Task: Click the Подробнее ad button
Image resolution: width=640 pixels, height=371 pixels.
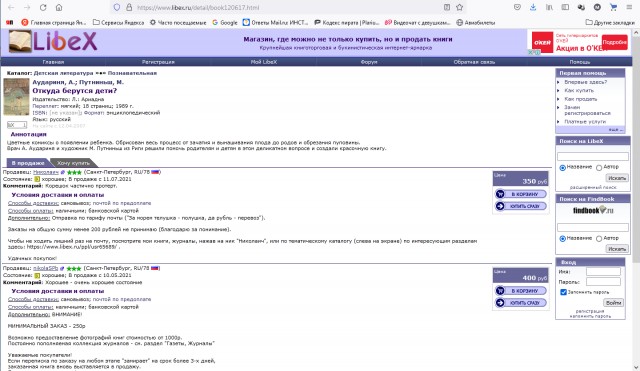Action: click(614, 42)
